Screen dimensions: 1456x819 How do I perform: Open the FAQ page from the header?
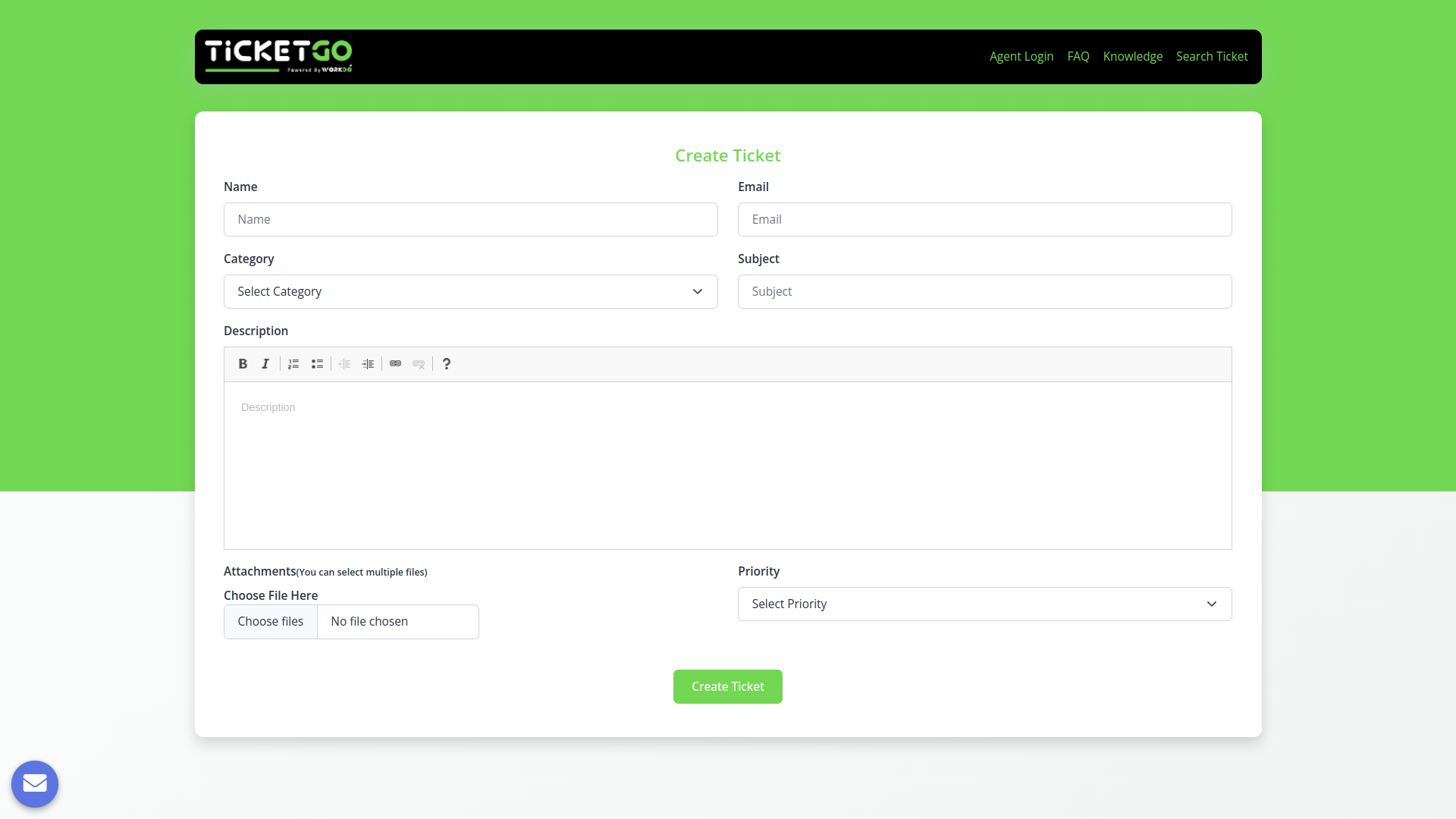coord(1078,57)
